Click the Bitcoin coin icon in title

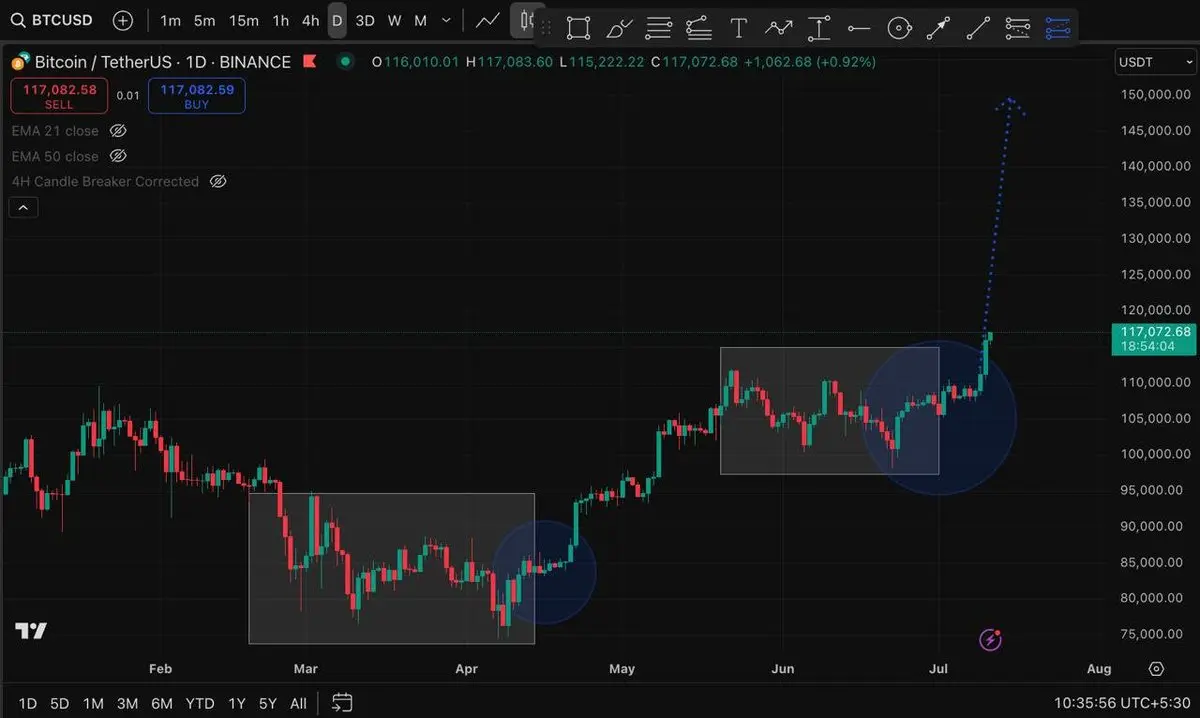click(x=20, y=62)
